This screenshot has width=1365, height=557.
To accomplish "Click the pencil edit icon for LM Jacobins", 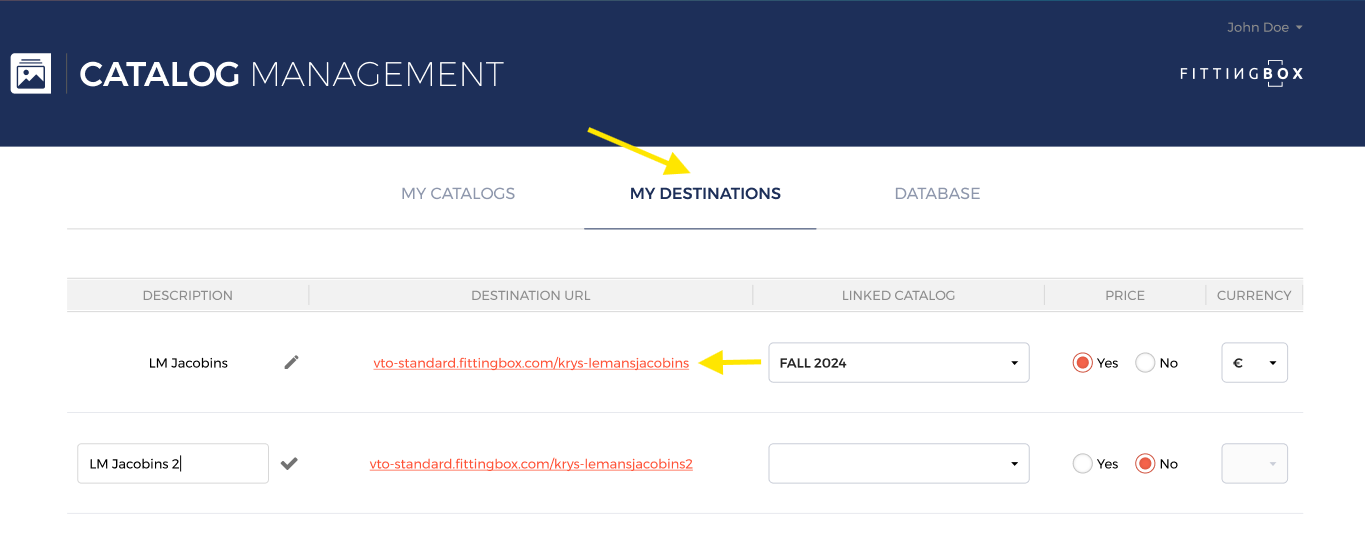I will tap(291, 363).
